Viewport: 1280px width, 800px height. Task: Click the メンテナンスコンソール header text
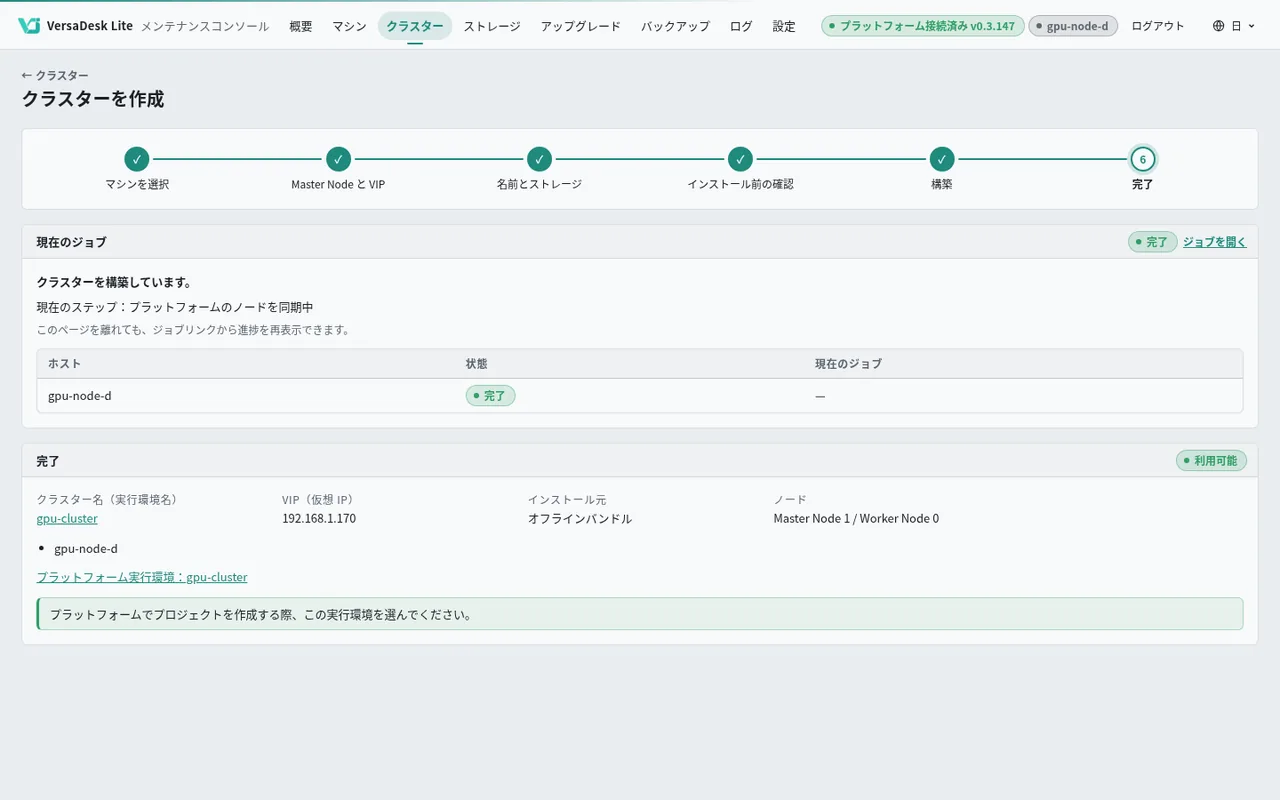205,26
